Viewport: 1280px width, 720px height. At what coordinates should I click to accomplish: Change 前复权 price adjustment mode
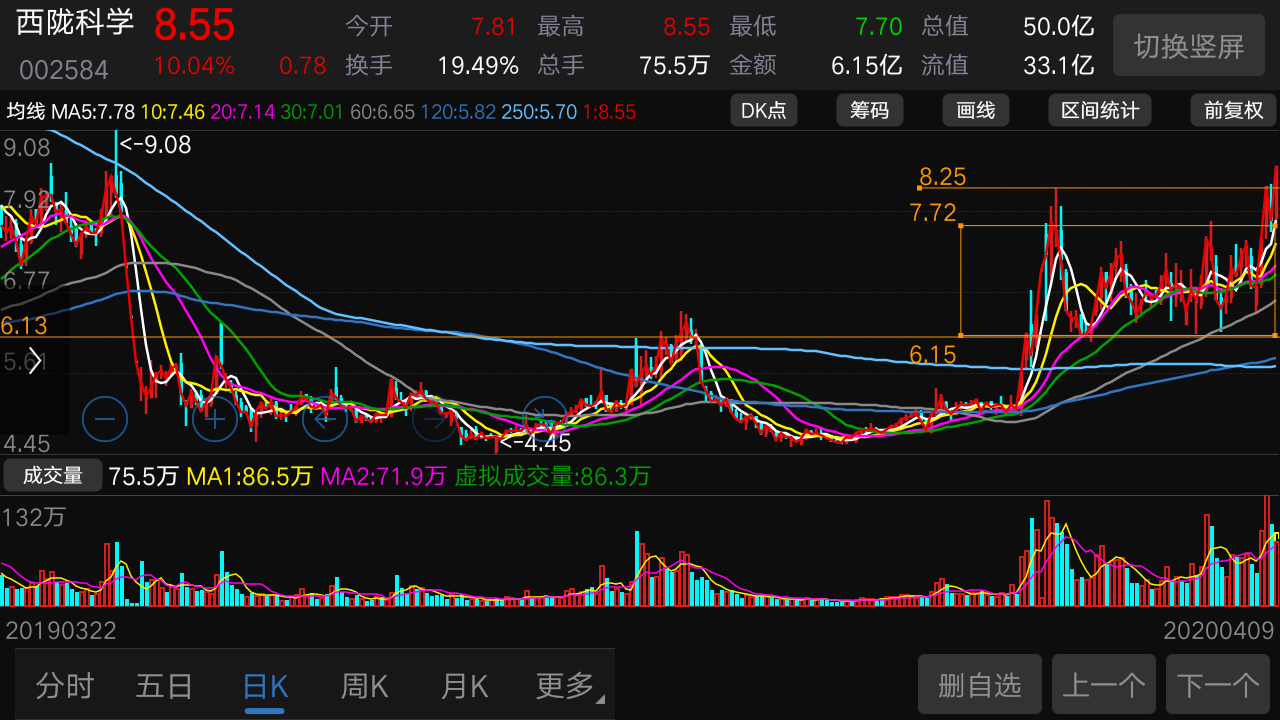[x=1233, y=110]
